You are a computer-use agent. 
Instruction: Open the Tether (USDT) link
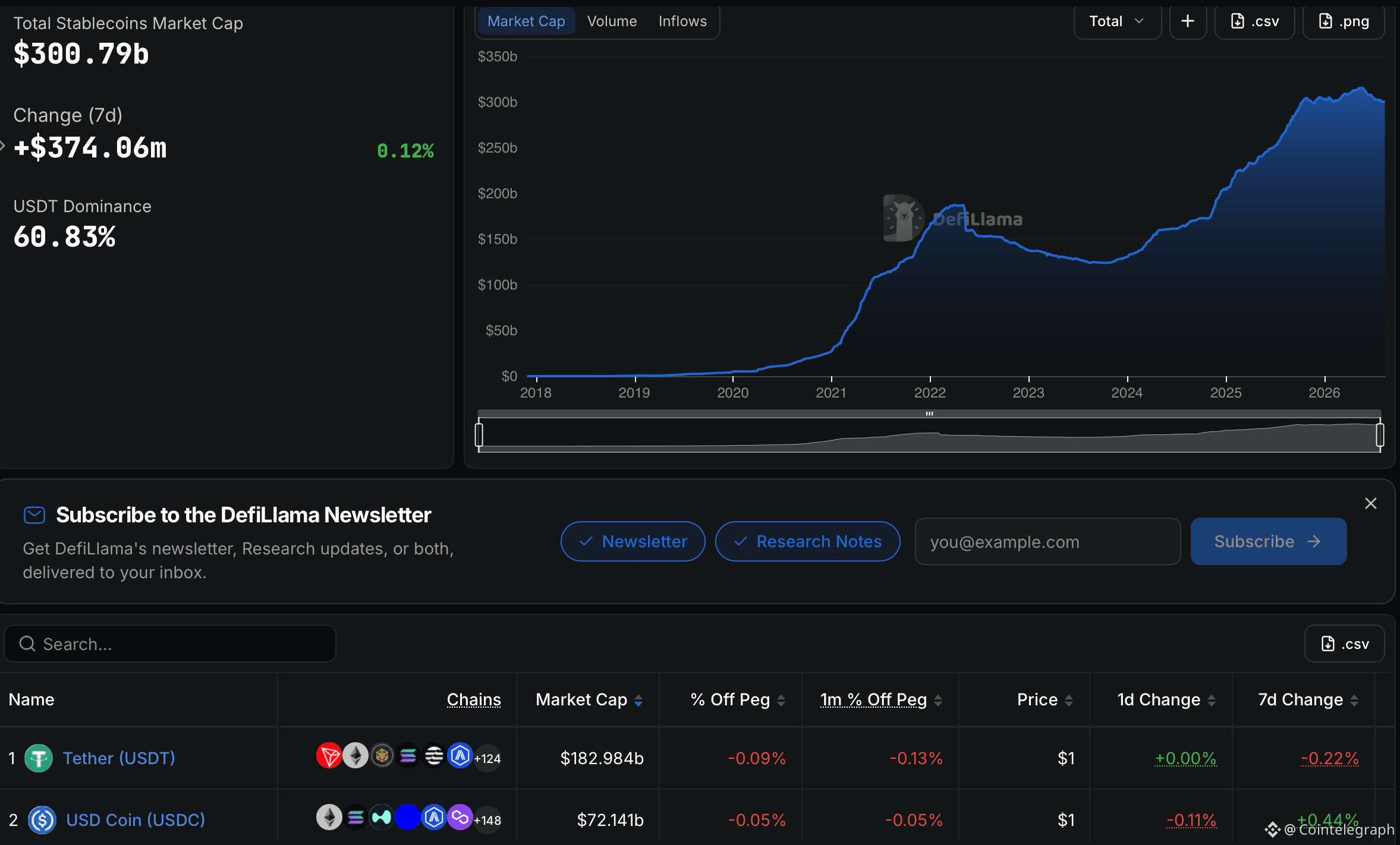tap(119, 758)
